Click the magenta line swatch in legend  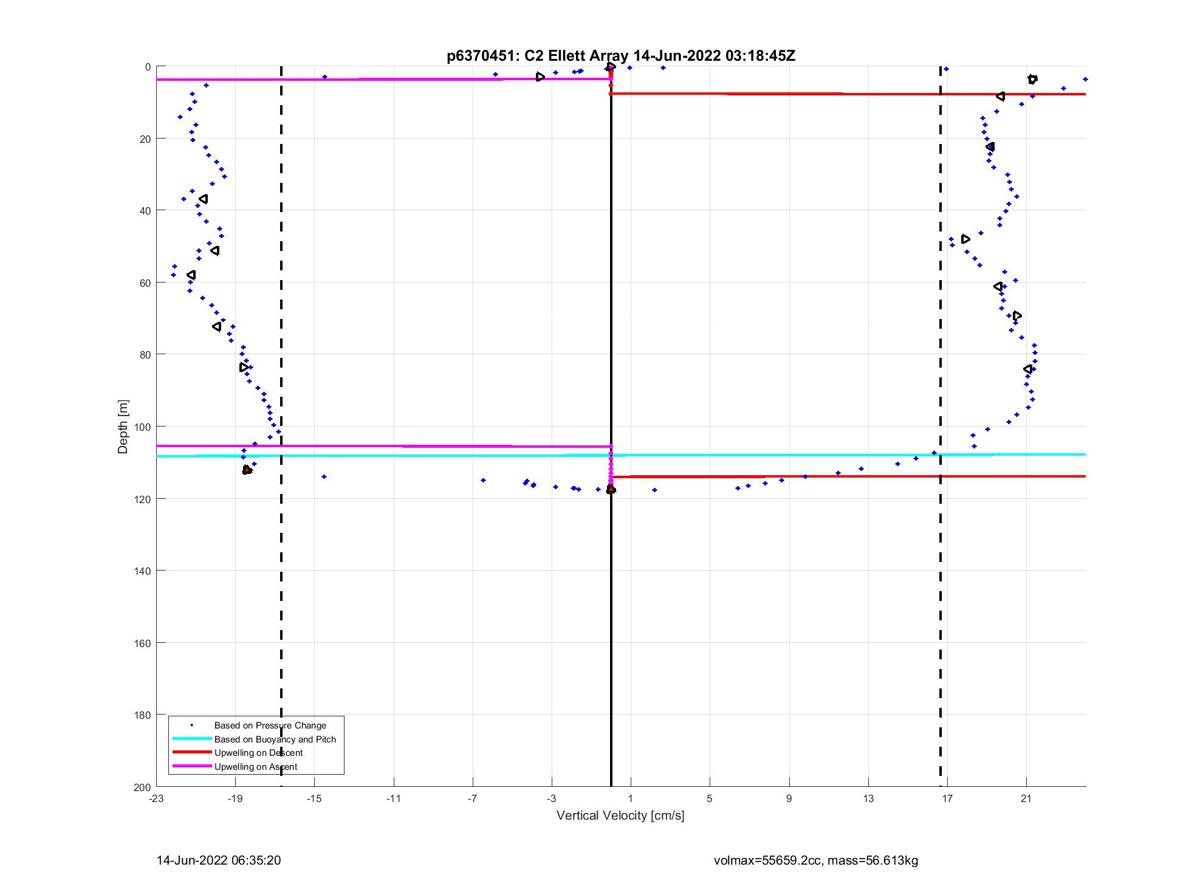(191, 767)
